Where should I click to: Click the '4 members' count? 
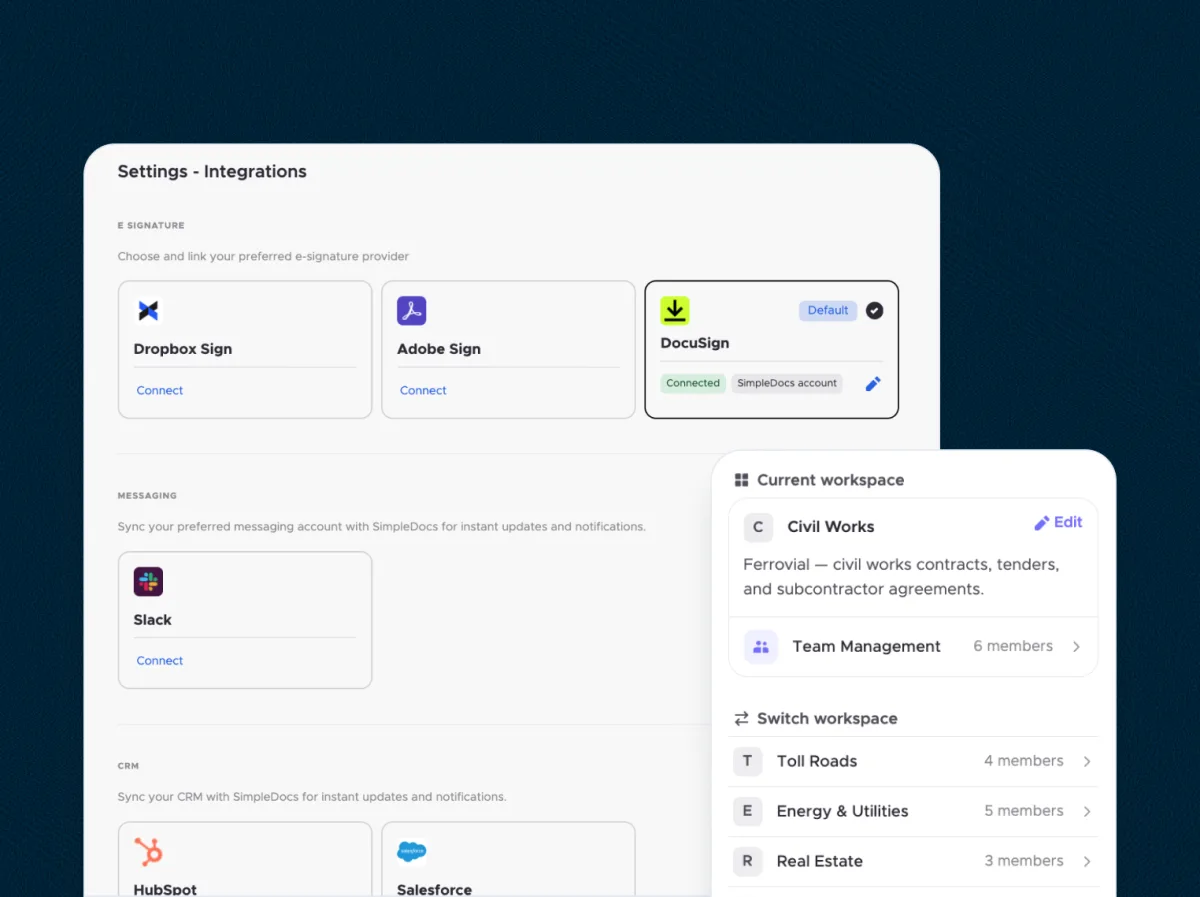(1024, 761)
